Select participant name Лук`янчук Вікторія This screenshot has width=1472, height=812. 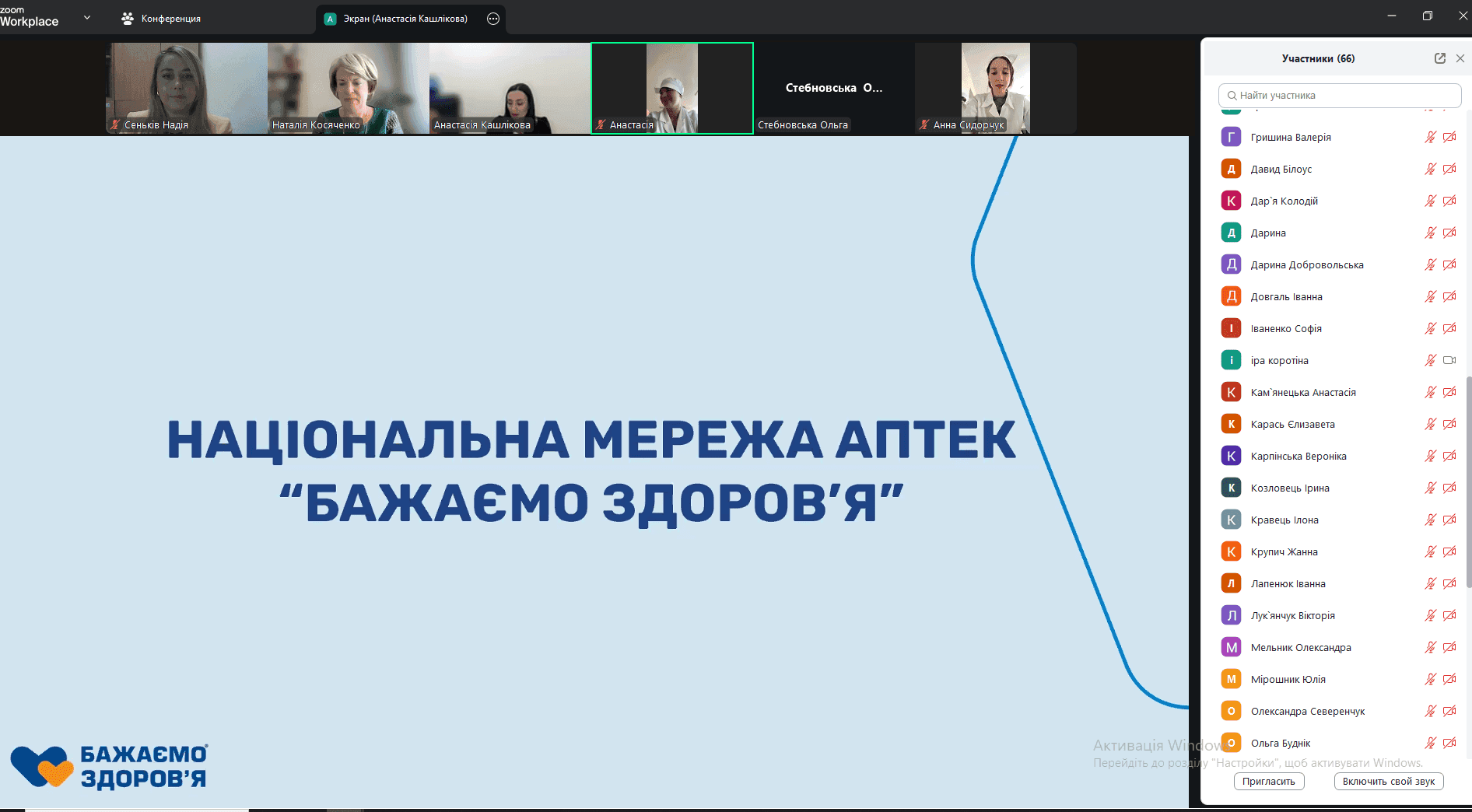click(x=1293, y=615)
